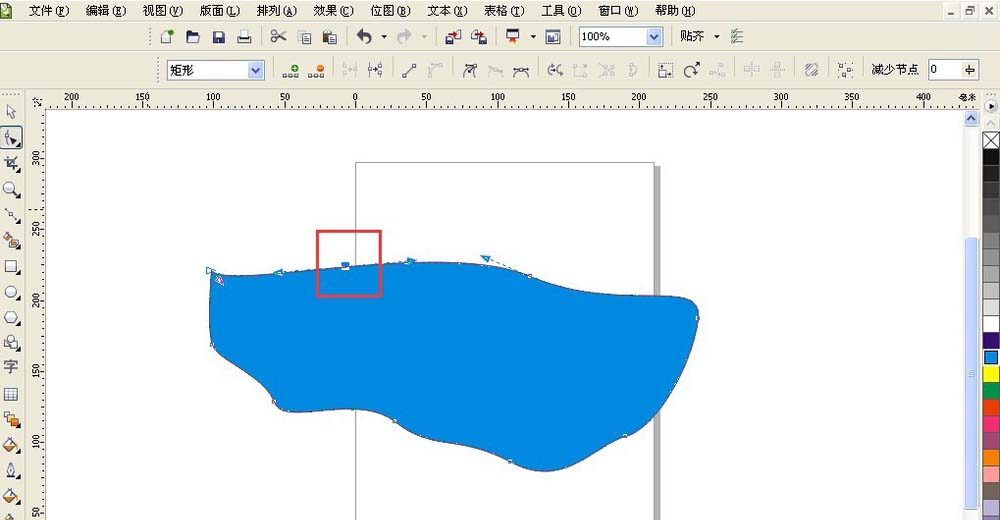Click the Paste clipboard icon
1000x520 pixels.
click(x=329, y=36)
